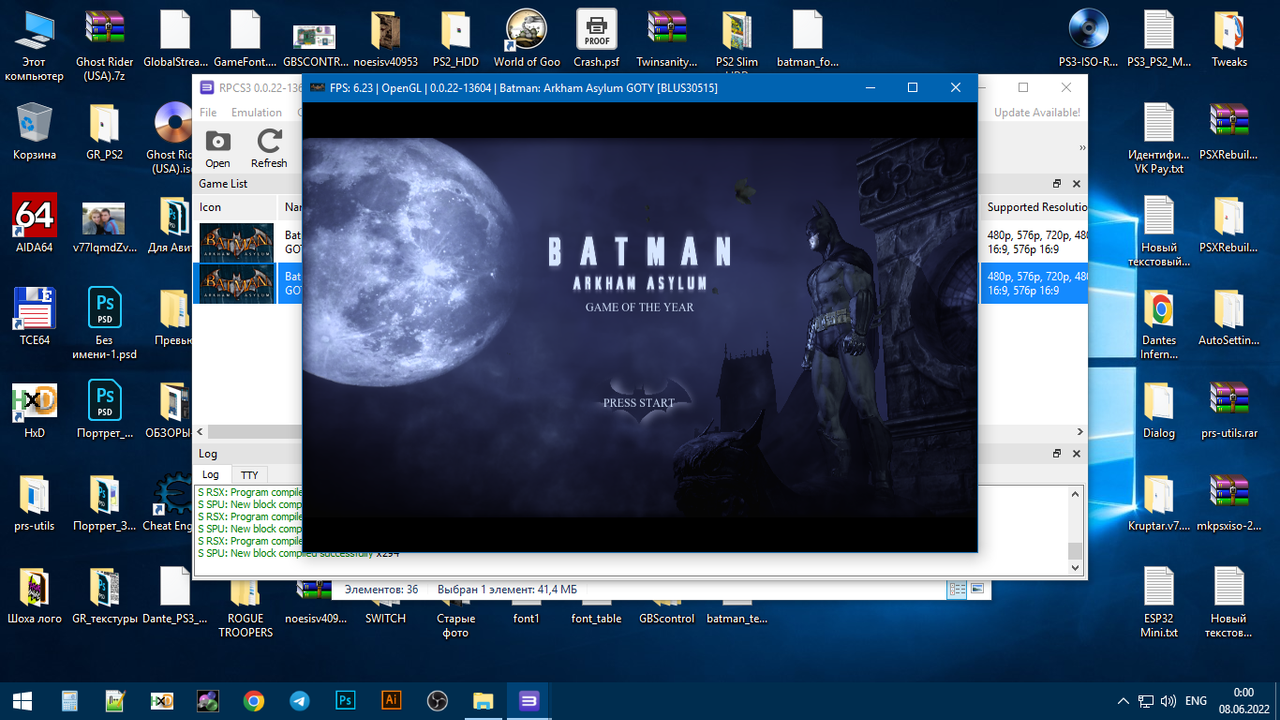Select the PS2_HDD folder icon
The width and height of the screenshot is (1280, 720).
(455, 39)
